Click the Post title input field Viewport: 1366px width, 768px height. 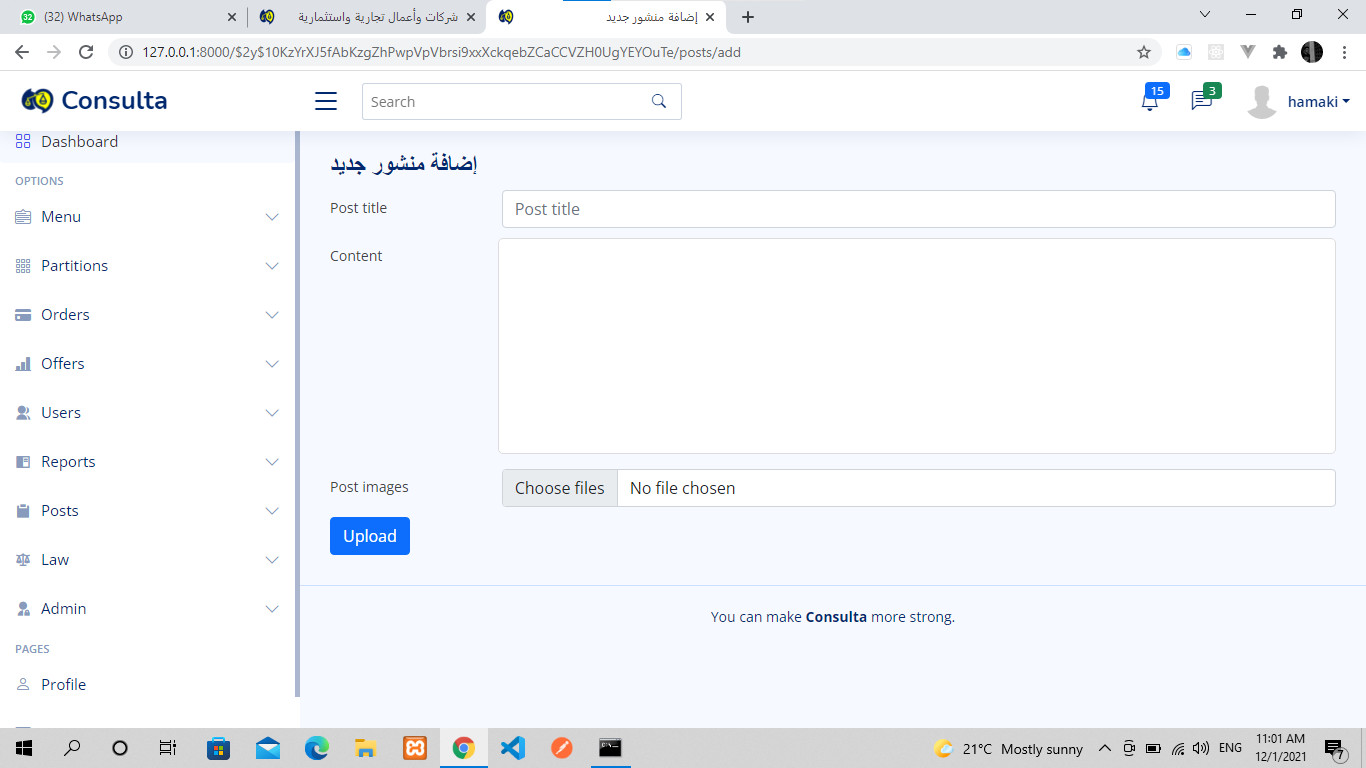point(918,209)
